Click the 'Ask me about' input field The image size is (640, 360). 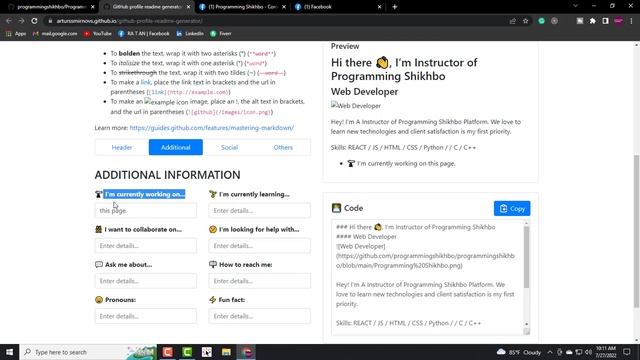(146, 281)
